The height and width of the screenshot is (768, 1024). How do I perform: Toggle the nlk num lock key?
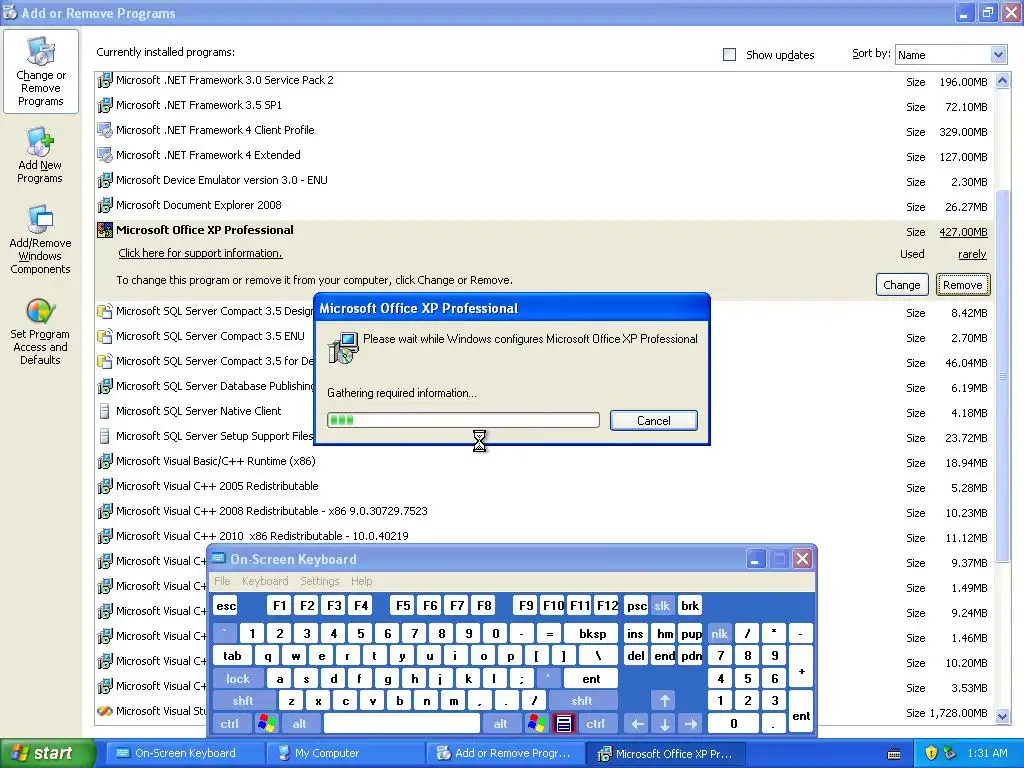[720, 633]
